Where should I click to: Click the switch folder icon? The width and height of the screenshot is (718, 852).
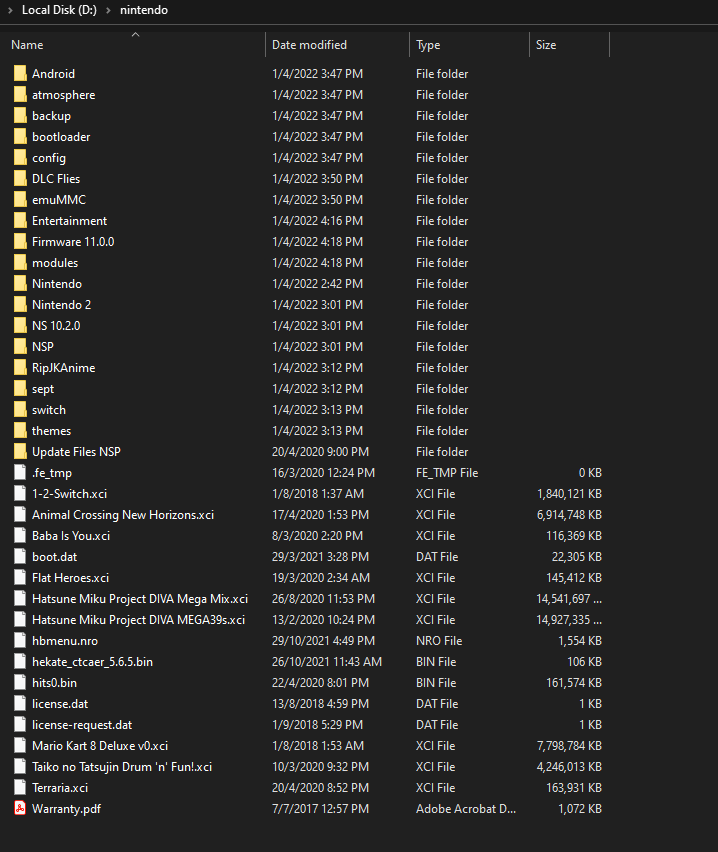point(20,410)
